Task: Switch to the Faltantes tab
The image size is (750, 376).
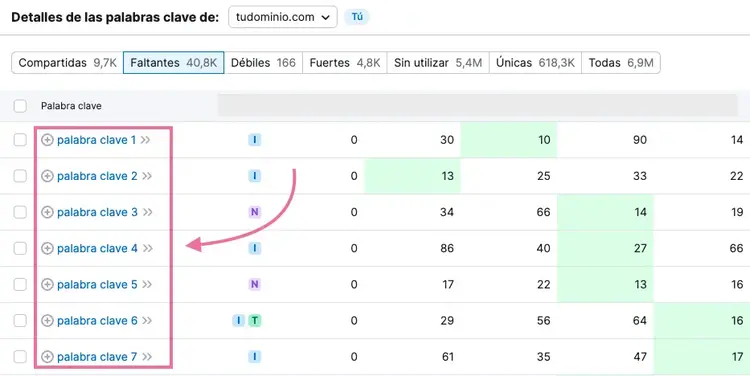Action: [174, 63]
